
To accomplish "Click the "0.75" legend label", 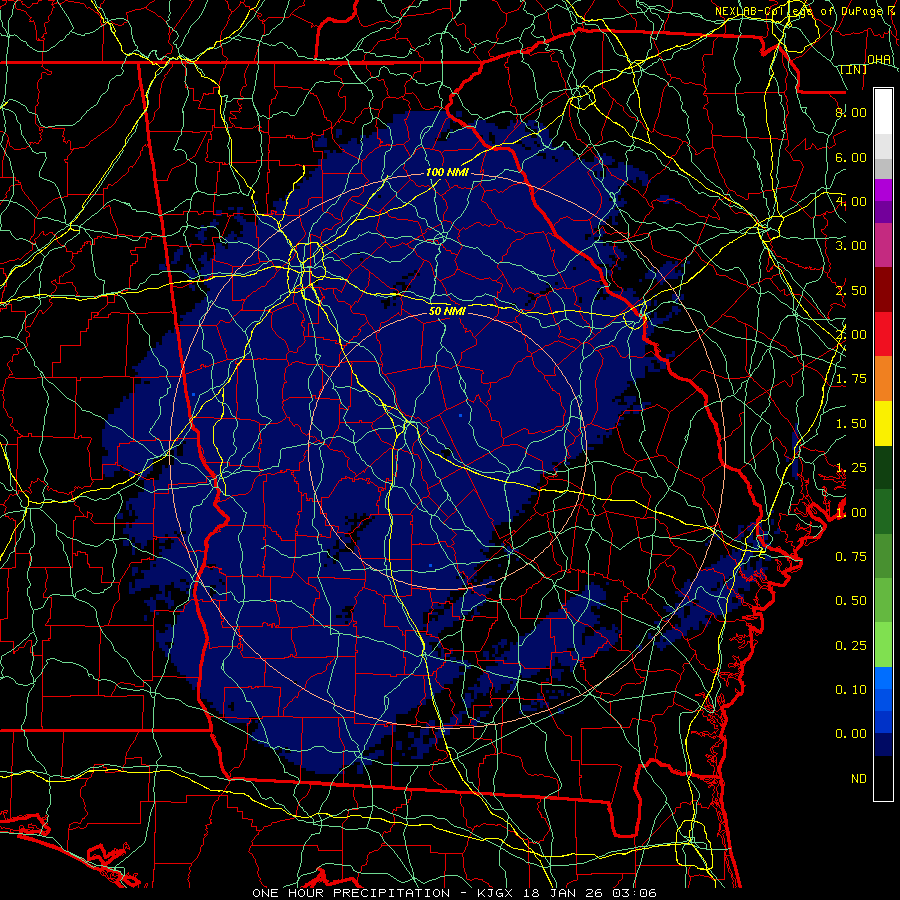I will click(x=851, y=557).
